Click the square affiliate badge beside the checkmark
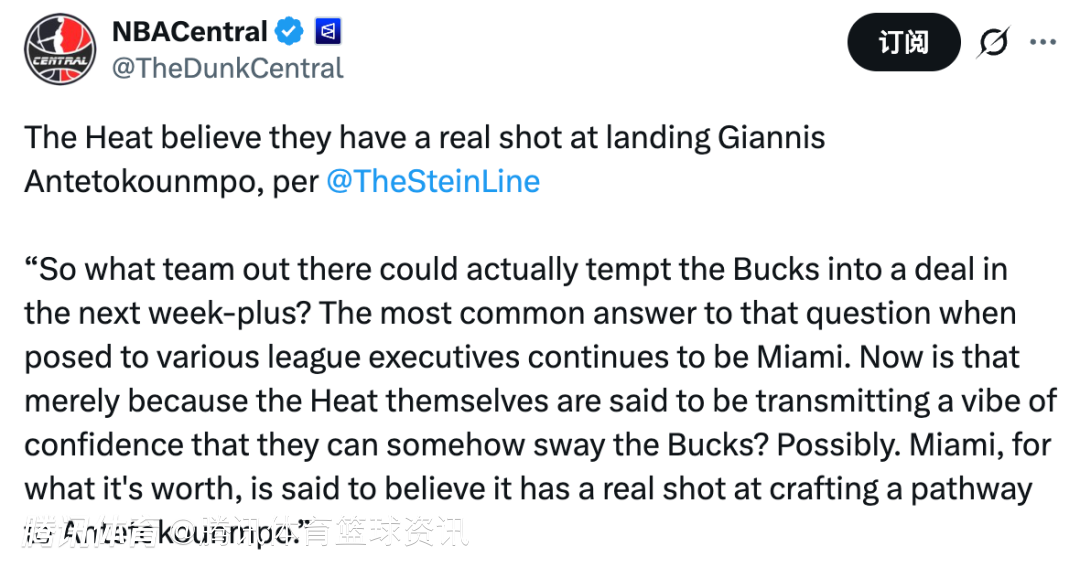Viewport: 1080px width, 567px height. coord(327,32)
